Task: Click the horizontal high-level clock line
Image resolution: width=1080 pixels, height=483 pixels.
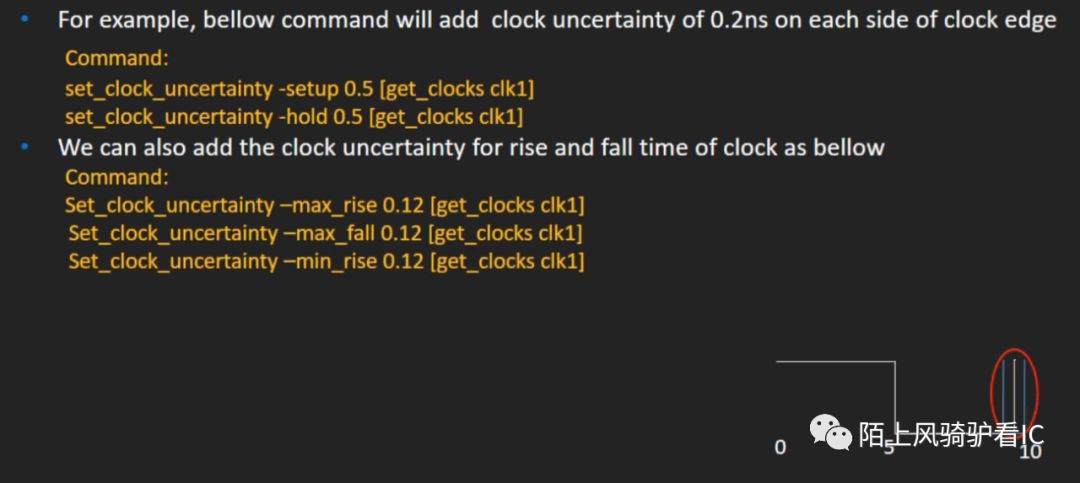Action: click(834, 362)
